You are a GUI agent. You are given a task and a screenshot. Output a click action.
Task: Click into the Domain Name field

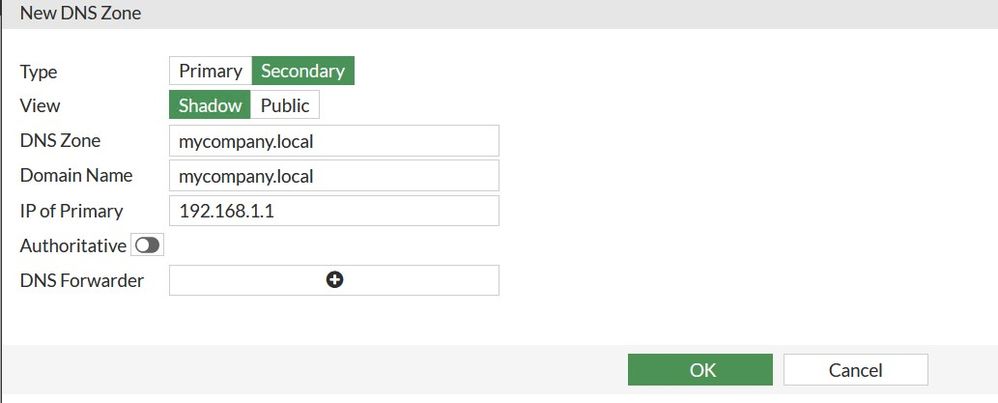click(x=334, y=176)
